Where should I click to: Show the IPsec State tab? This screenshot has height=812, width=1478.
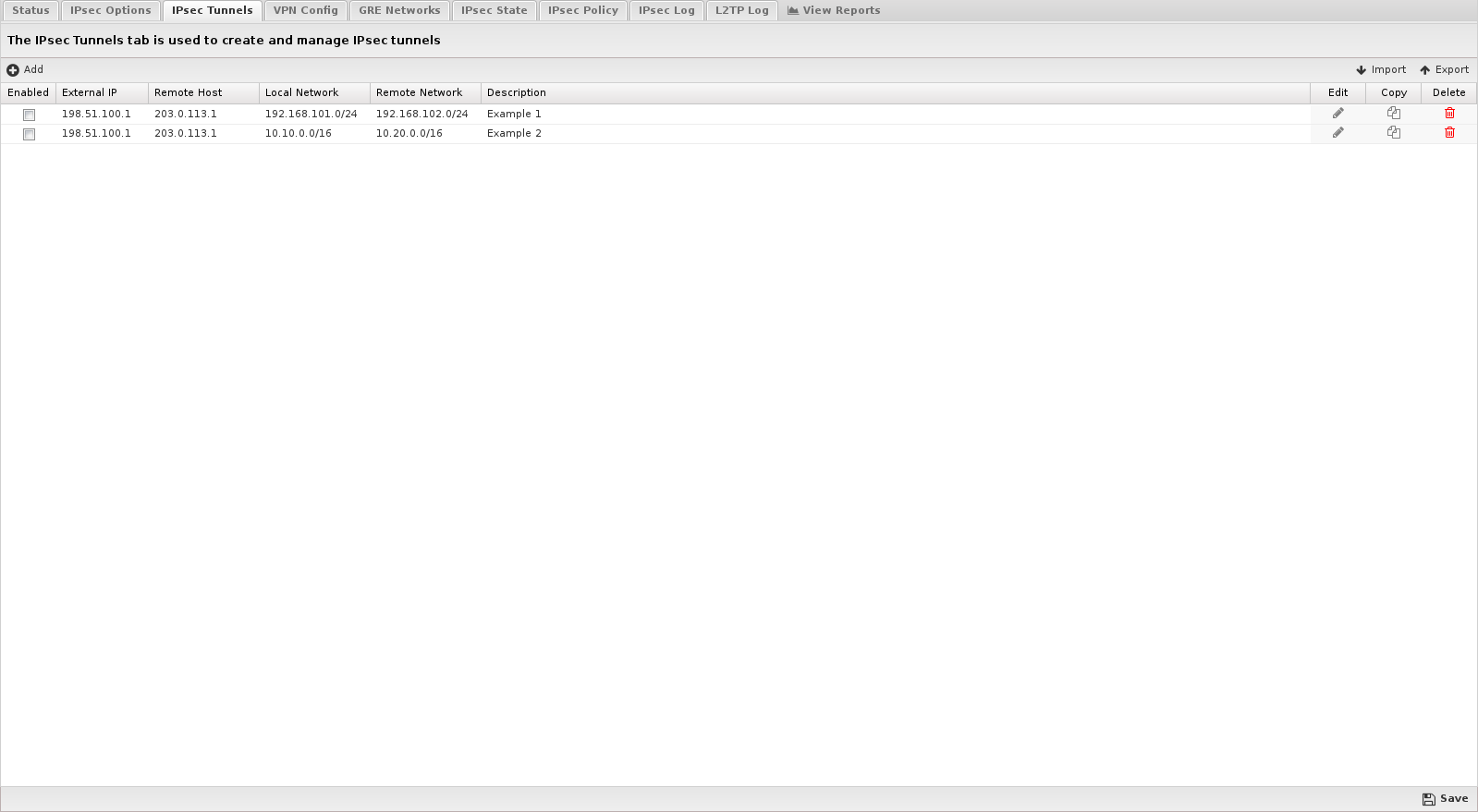[x=495, y=11]
